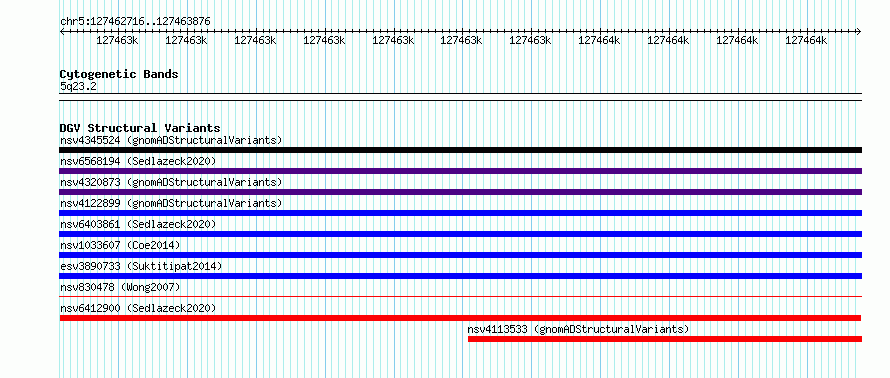Open variant label nsv6412900 (Sedlazeck2020)
890x378 pixels.
138,308
